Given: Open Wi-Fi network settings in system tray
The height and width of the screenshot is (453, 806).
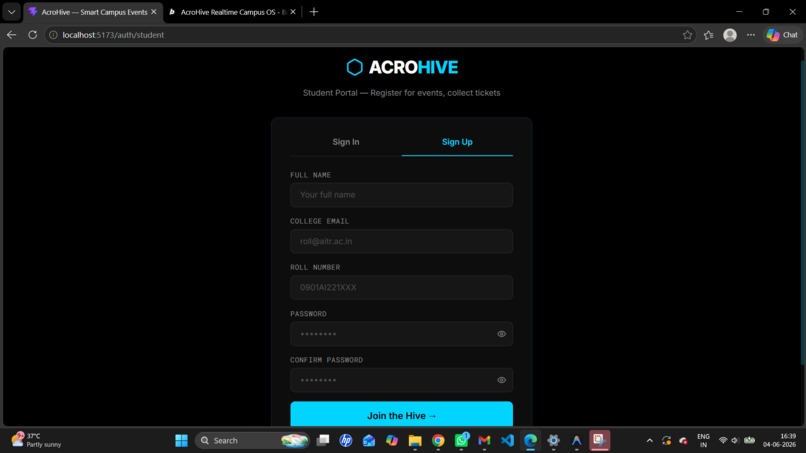Looking at the screenshot, I should pyautogui.click(x=723, y=441).
